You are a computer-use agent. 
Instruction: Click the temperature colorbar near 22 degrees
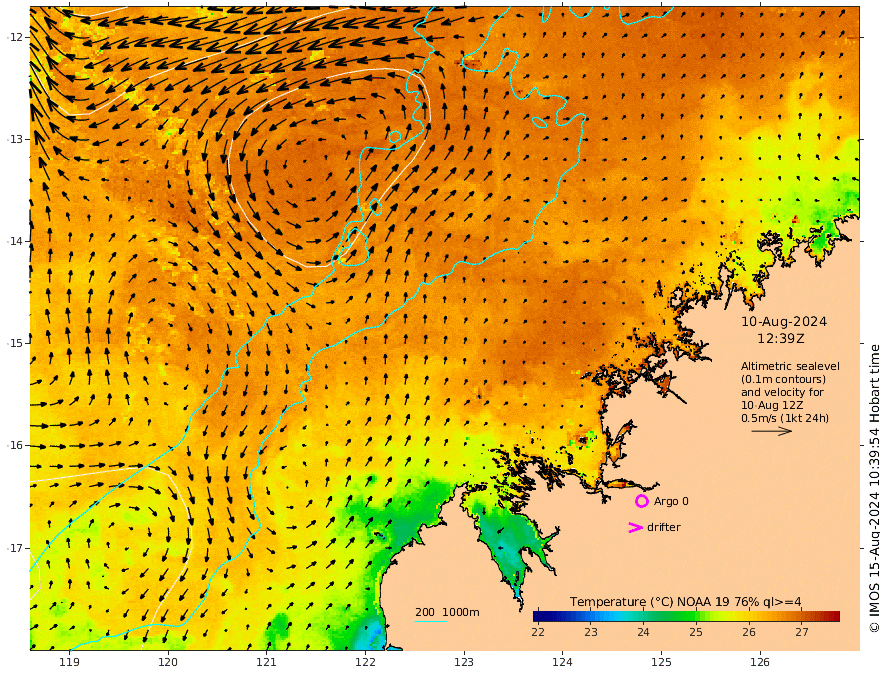click(539, 616)
